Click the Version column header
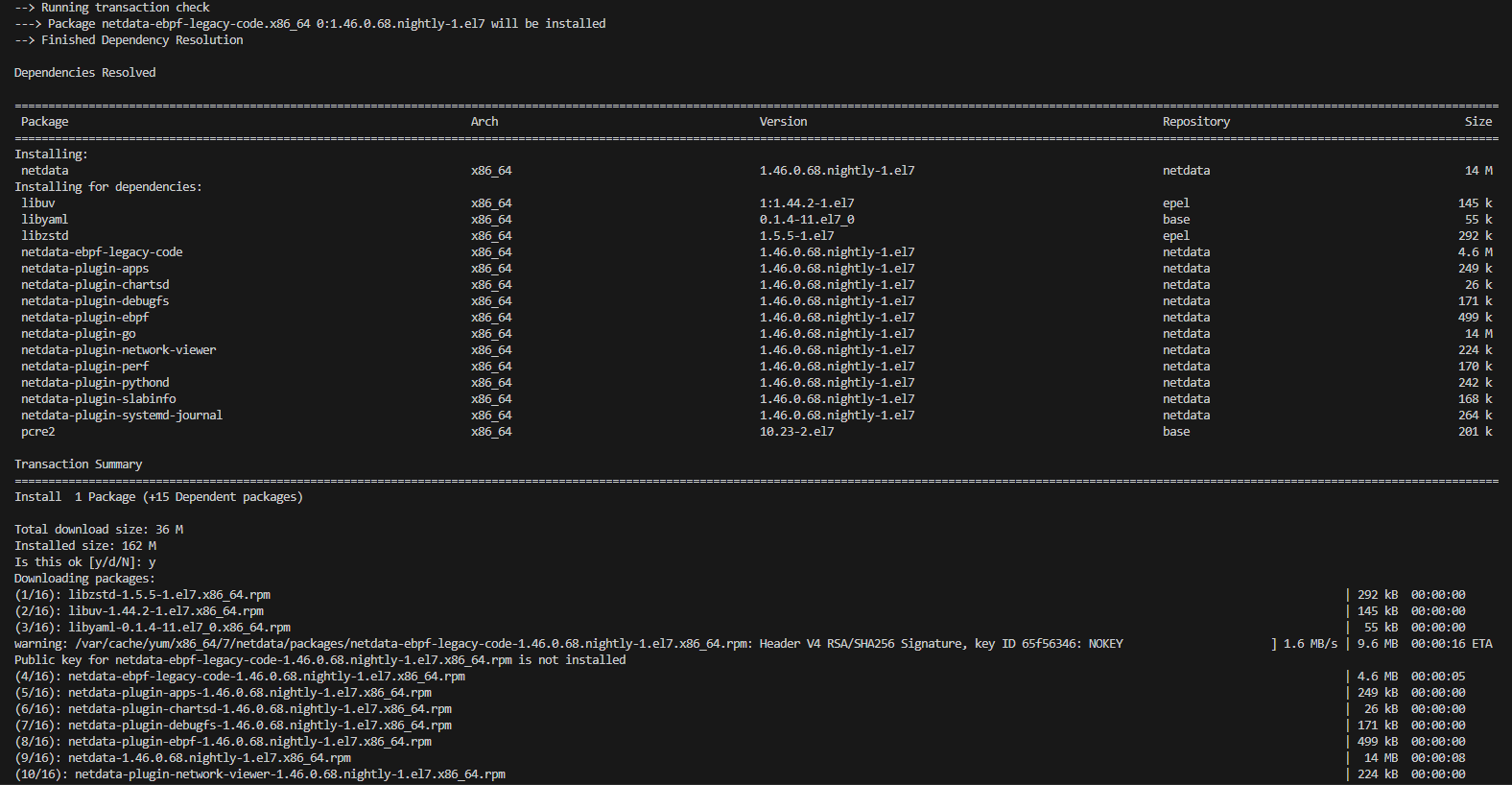This screenshot has height=785, width=1512. [783, 122]
